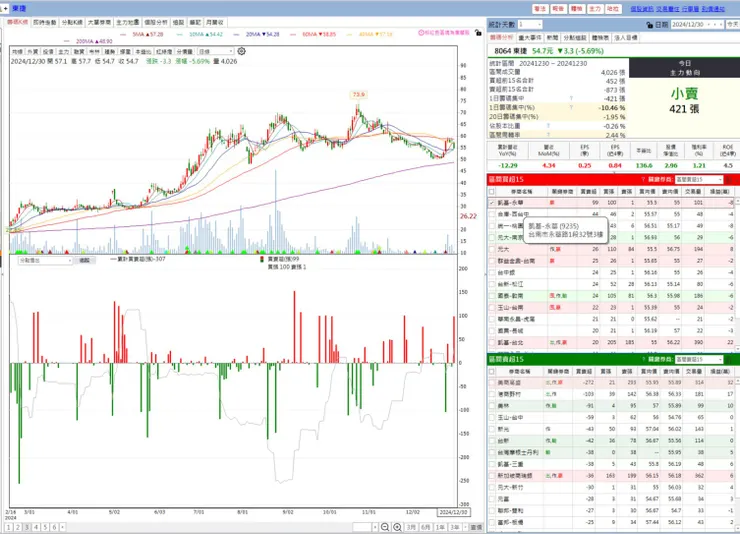This screenshot has width=740, height=534.
Task: Check the 玉山-台南 row checkbox
Action: 492,308
